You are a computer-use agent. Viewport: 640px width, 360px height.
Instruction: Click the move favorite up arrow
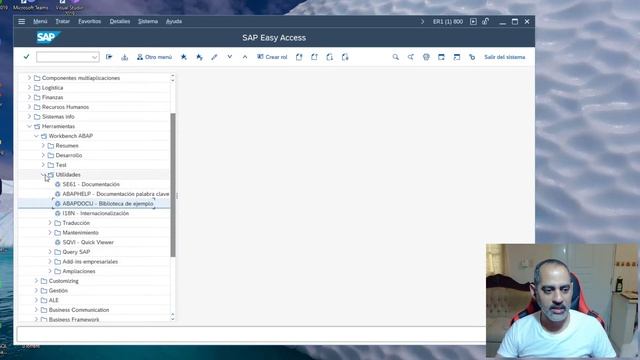[x=245, y=57]
